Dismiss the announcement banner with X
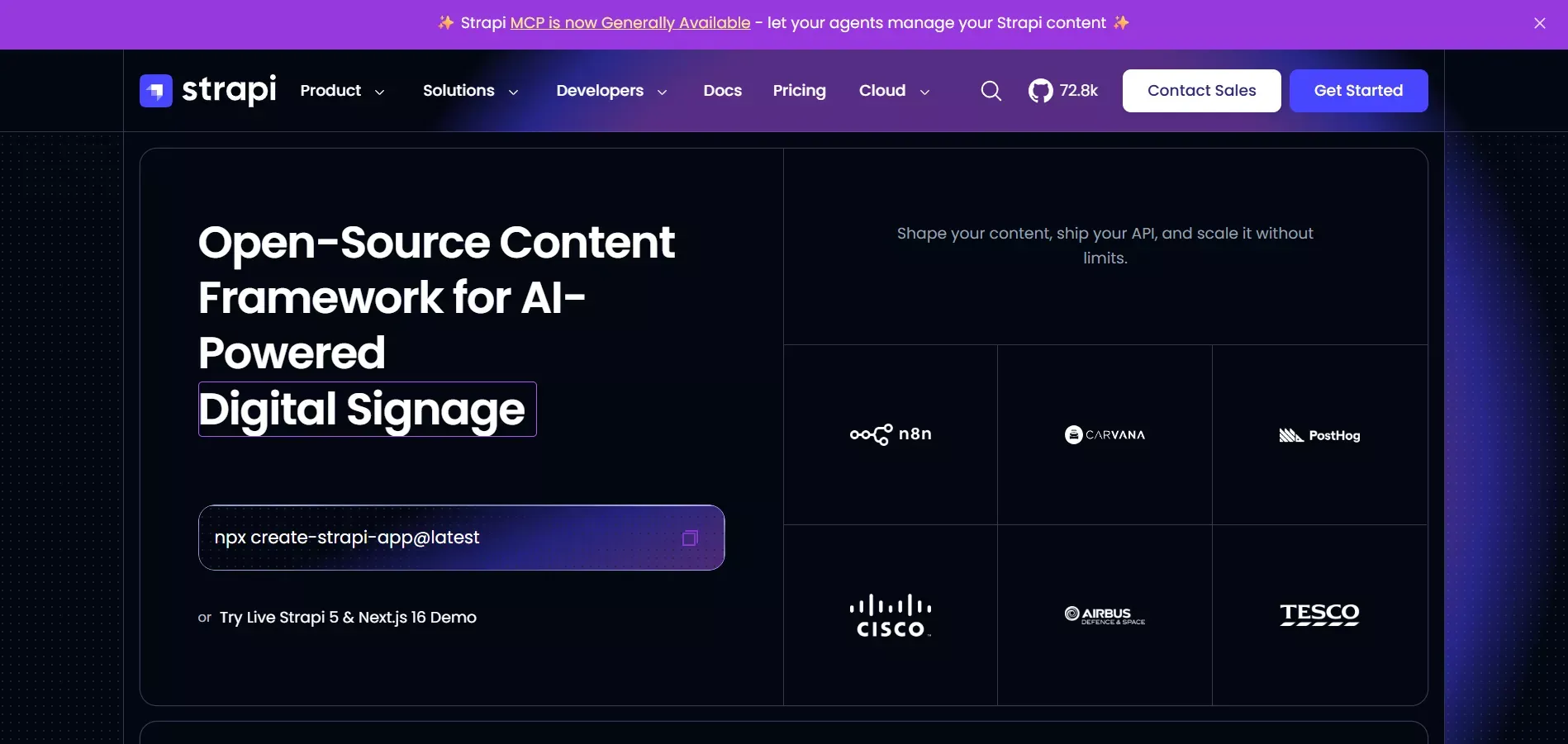This screenshot has width=1568, height=744. click(1540, 23)
